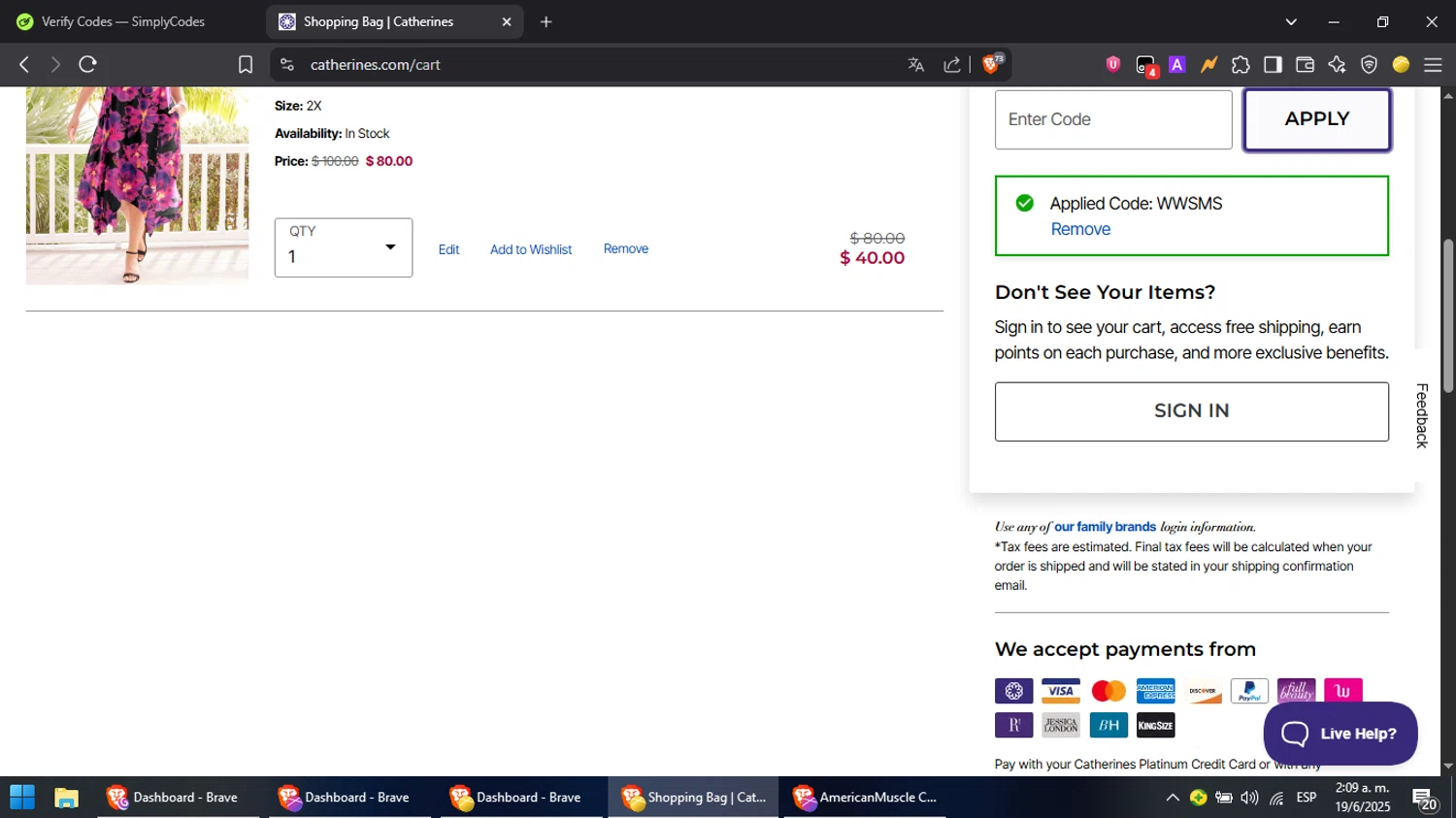Open a new browser tab
This screenshot has height=818, width=1456.
546,21
